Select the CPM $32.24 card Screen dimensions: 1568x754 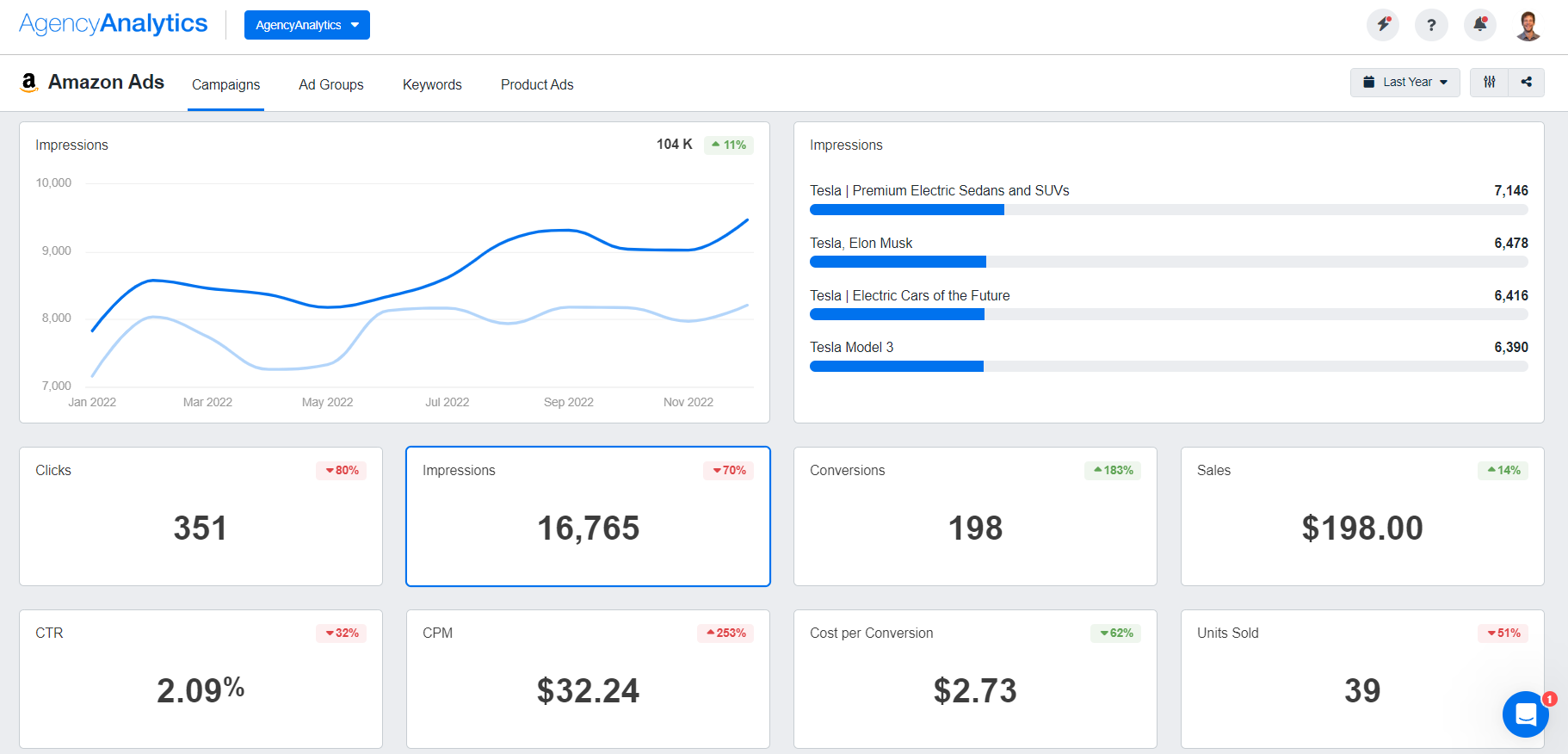coord(588,679)
